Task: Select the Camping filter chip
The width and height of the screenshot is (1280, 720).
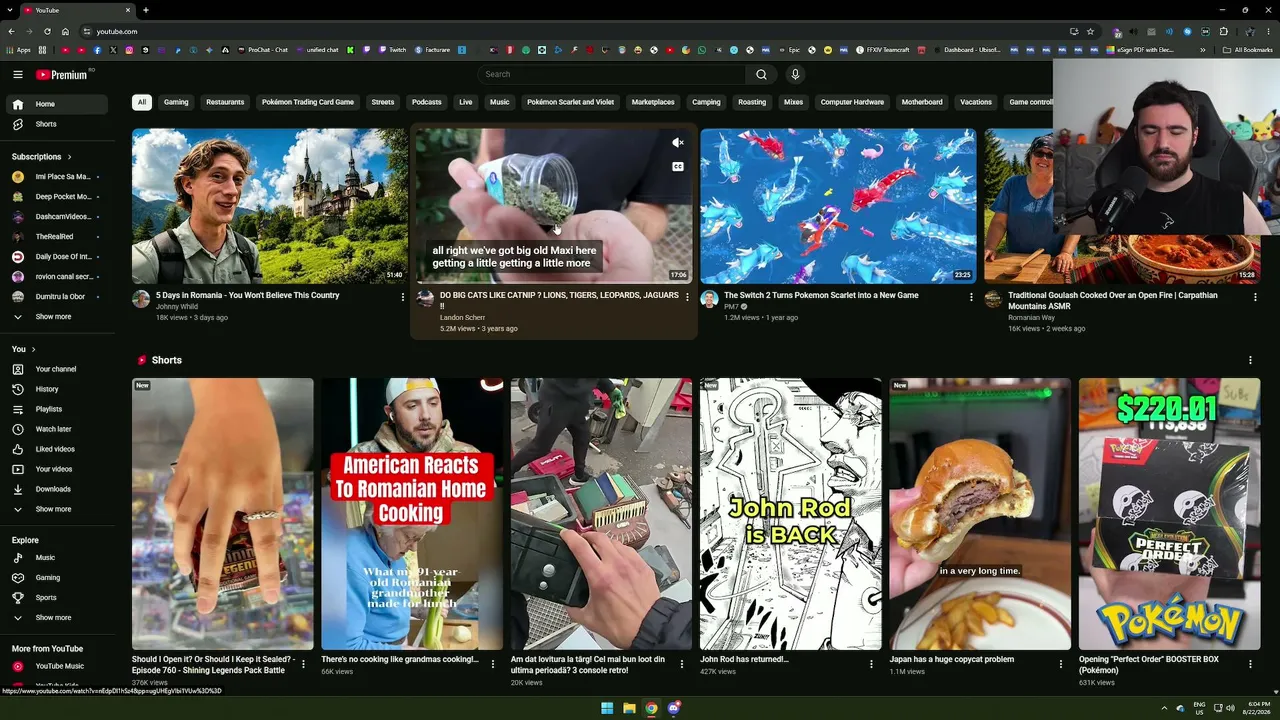Action: point(706,102)
